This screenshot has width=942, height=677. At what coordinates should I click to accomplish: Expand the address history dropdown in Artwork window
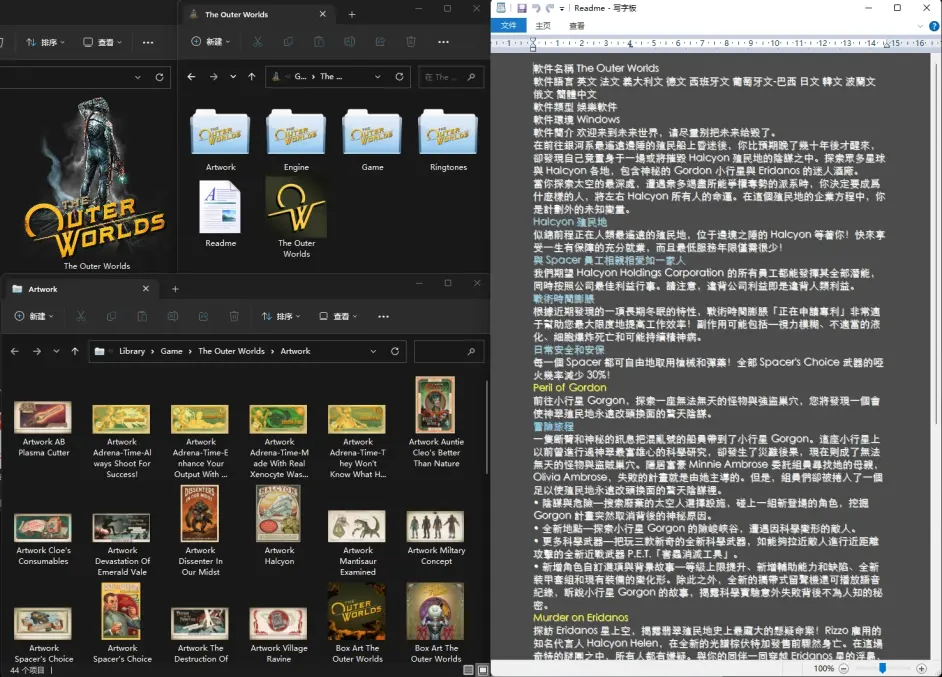[x=373, y=351]
